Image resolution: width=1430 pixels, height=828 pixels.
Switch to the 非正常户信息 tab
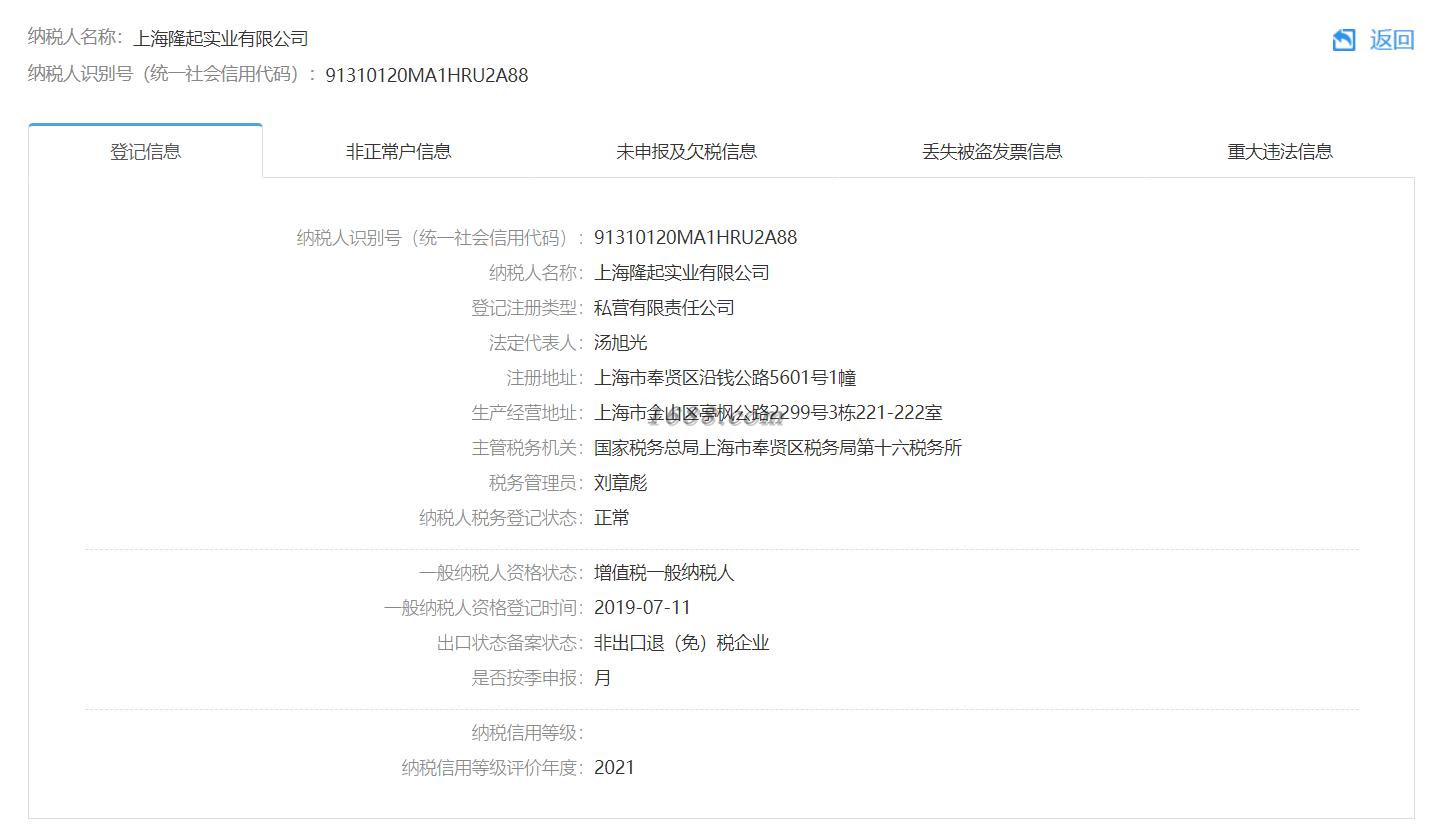click(399, 151)
